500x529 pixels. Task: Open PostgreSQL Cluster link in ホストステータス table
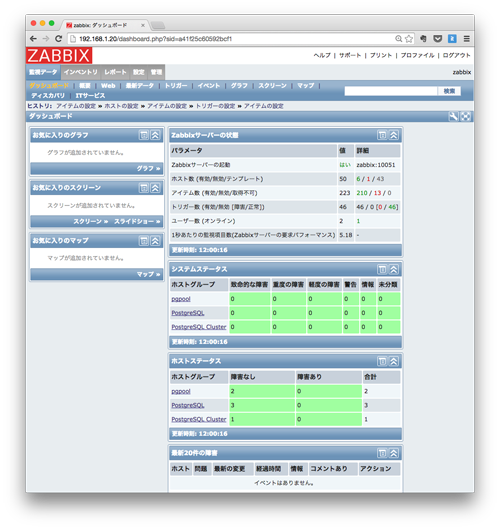(199, 419)
